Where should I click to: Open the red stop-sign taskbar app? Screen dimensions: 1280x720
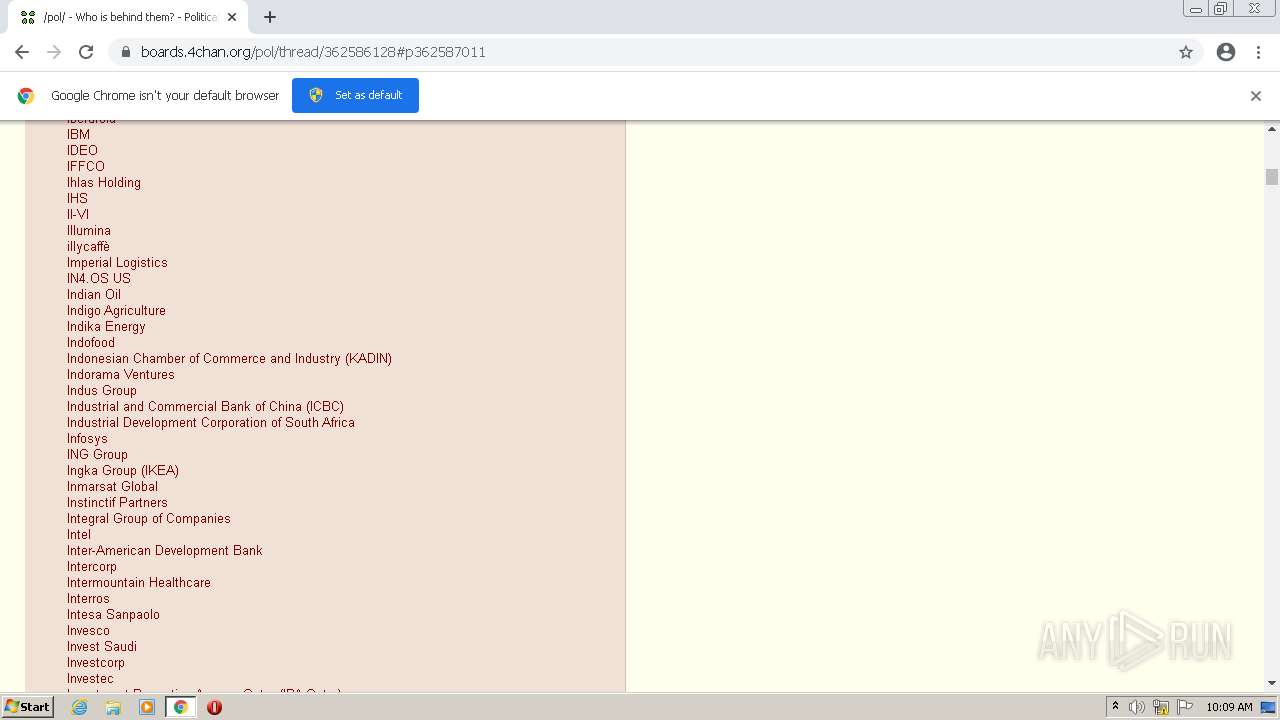[x=214, y=707]
